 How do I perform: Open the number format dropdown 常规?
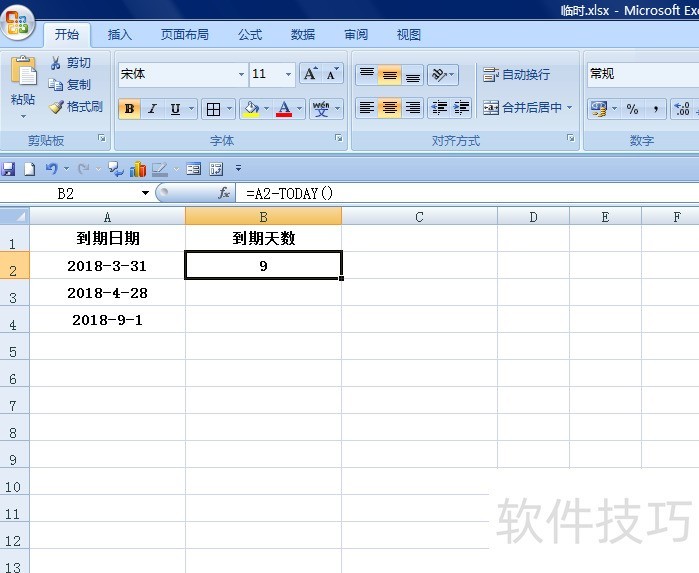point(643,74)
